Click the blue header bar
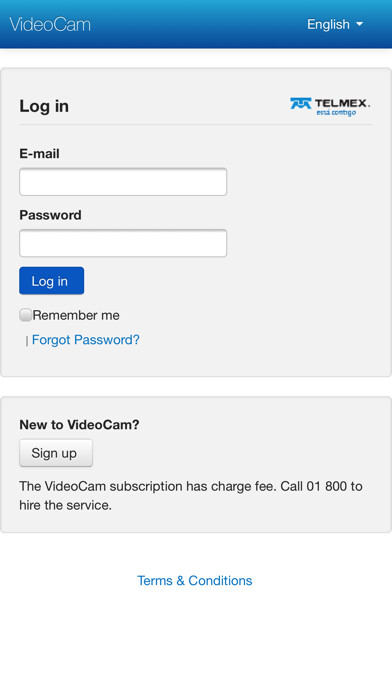 point(196,24)
